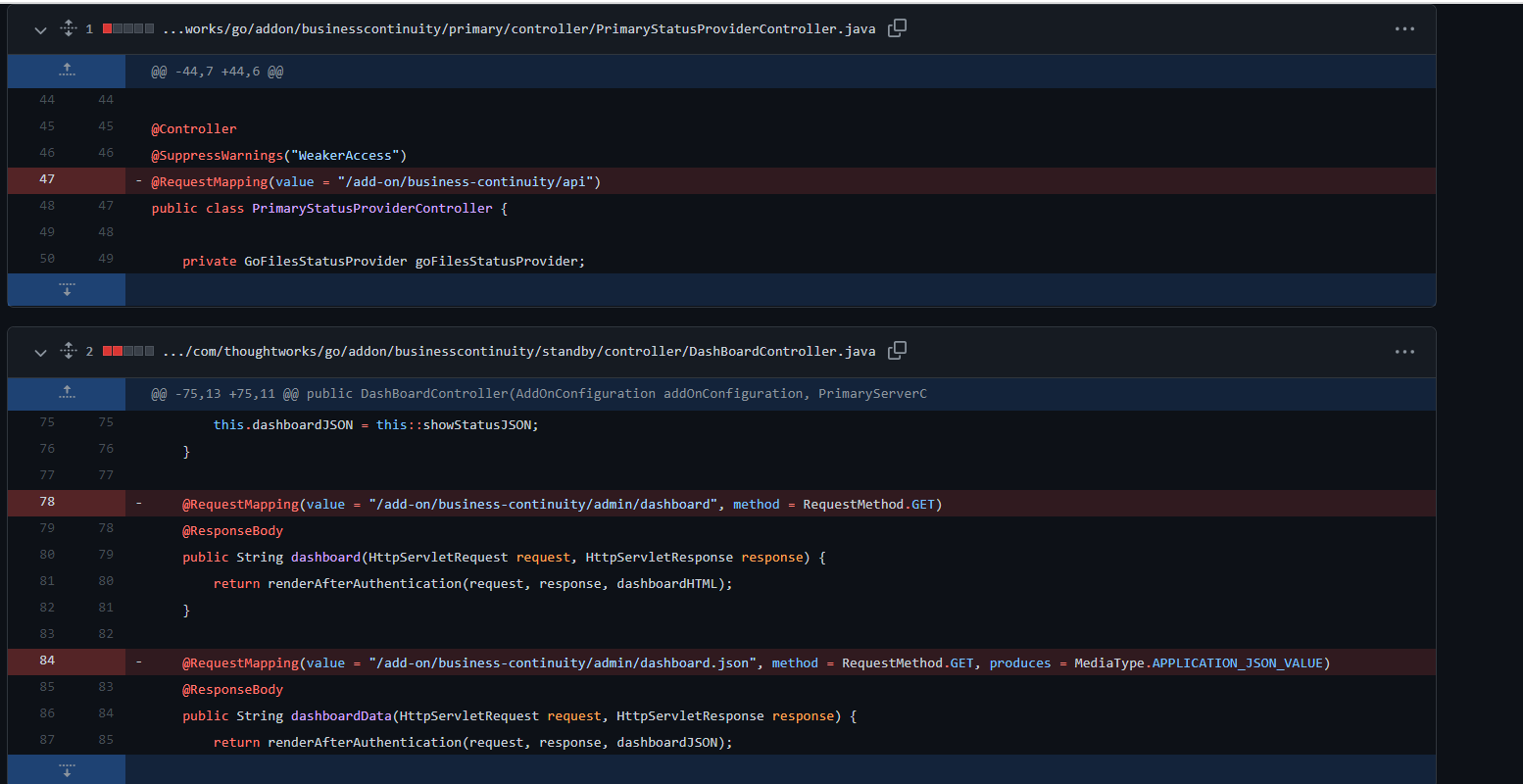Screen dimensions: 1523x784
Task: Select deleted line number 84
Action: coord(47,661)
